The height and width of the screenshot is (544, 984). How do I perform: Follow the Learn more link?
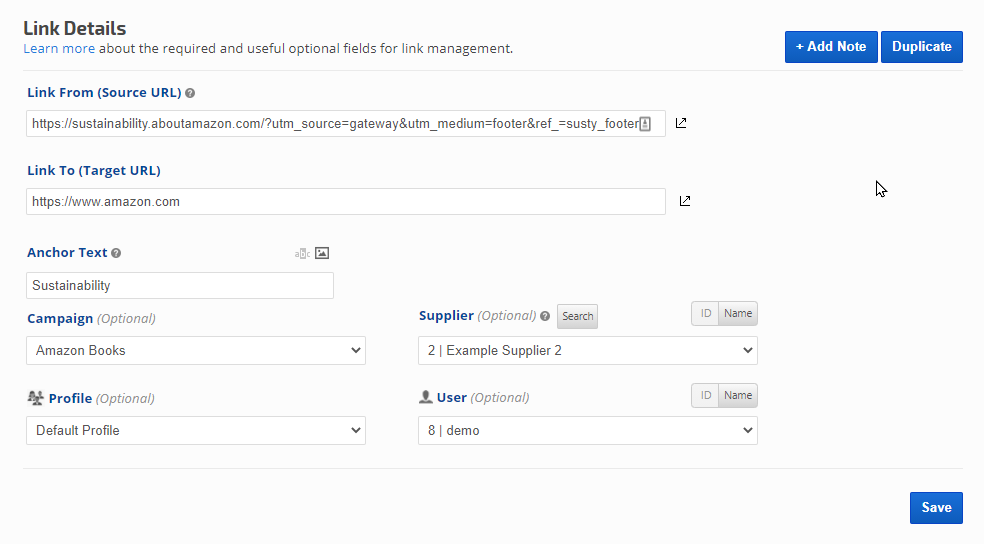pos(59,48)
